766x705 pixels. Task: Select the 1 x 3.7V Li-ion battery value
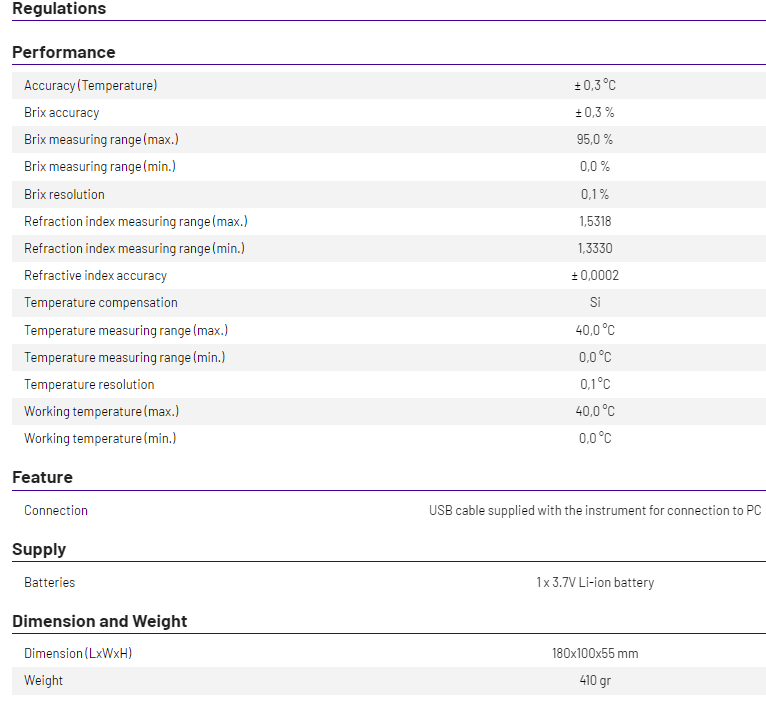click(595, 582)
